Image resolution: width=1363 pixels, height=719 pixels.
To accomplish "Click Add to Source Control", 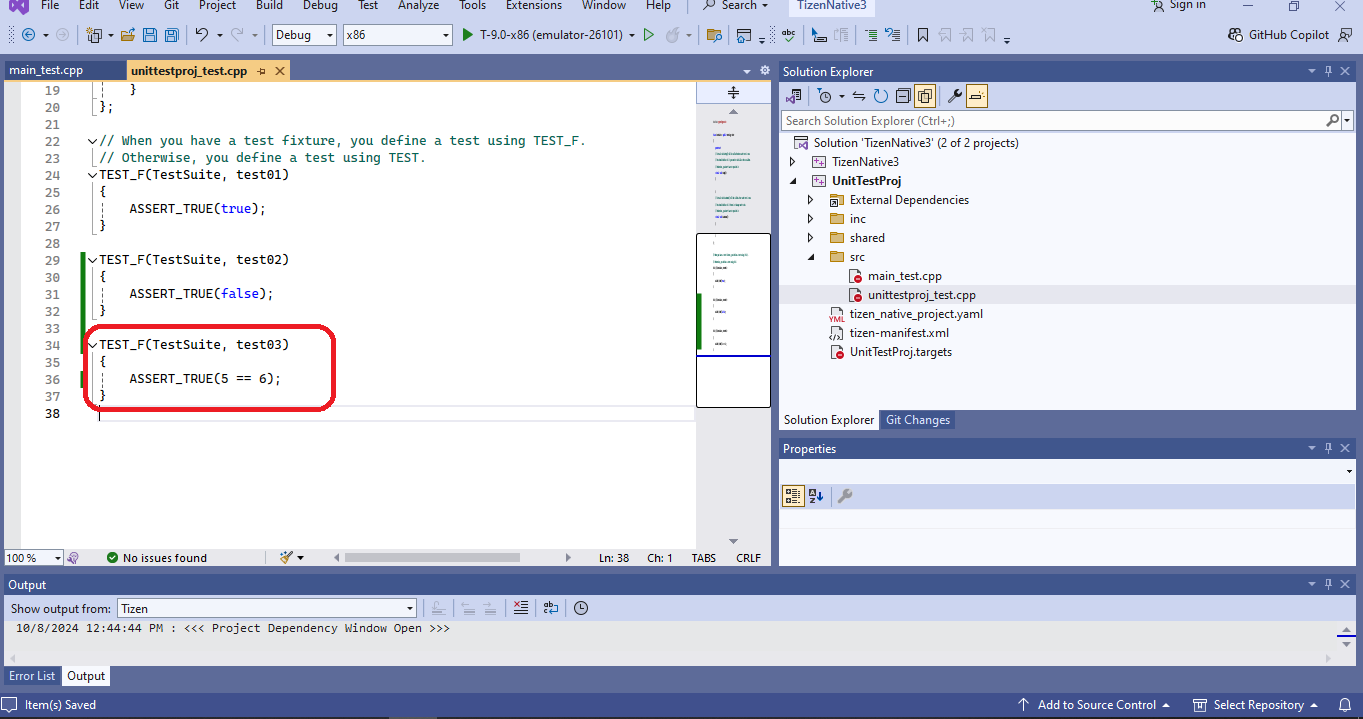I will pos(1095,704).
